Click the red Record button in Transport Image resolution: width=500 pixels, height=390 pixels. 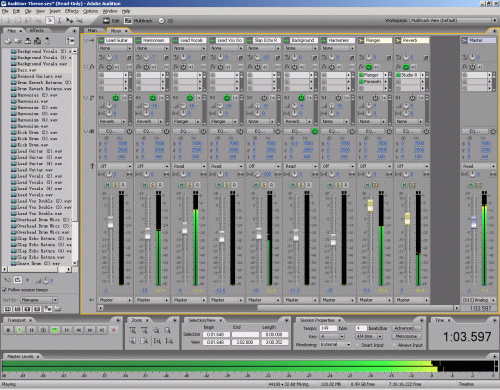(x=113, y=330)
